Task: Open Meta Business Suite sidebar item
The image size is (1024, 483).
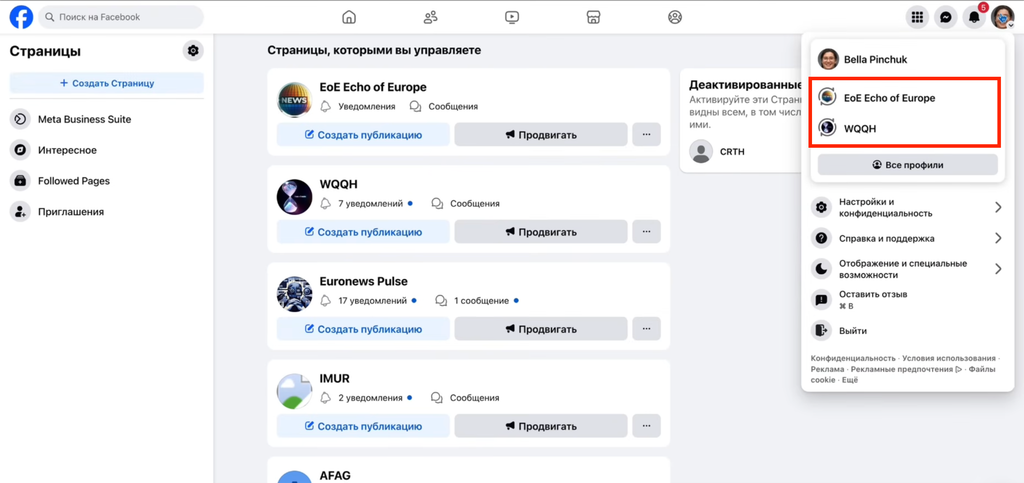Action: click(106, 119)
